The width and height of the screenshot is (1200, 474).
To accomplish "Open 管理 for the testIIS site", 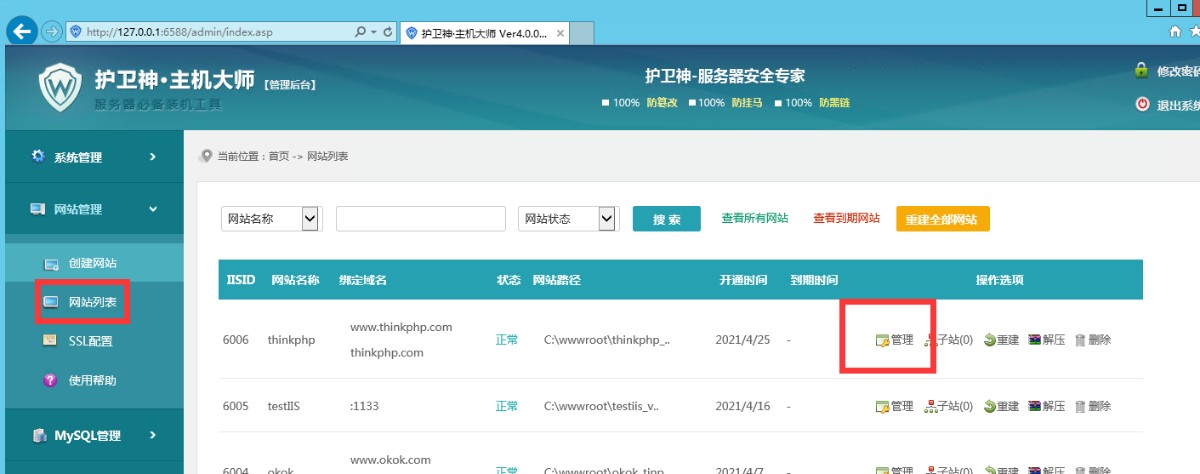I will [x=894, y=407].
